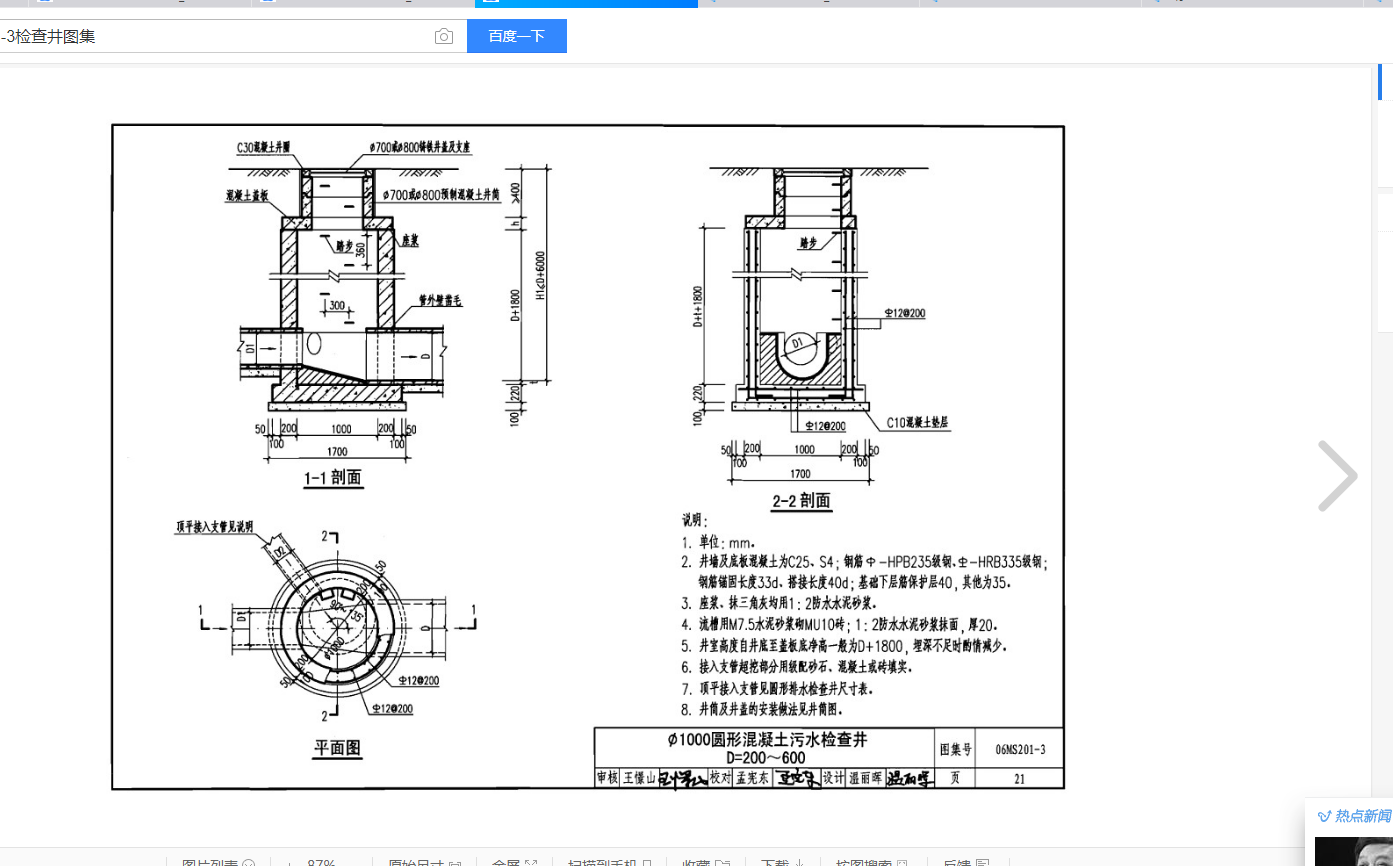1393x866 pixels.
Task: Click the 1-1 剖面 section title
Action: pyautogui.click(x=333, y=479)
